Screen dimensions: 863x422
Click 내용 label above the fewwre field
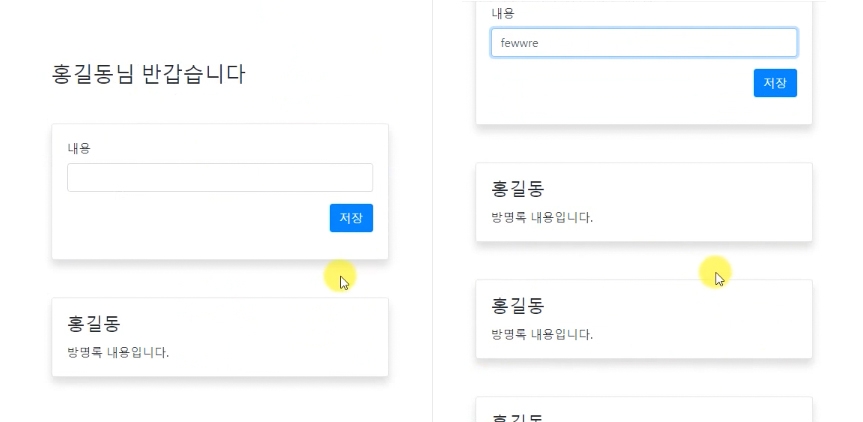[502, 14]
